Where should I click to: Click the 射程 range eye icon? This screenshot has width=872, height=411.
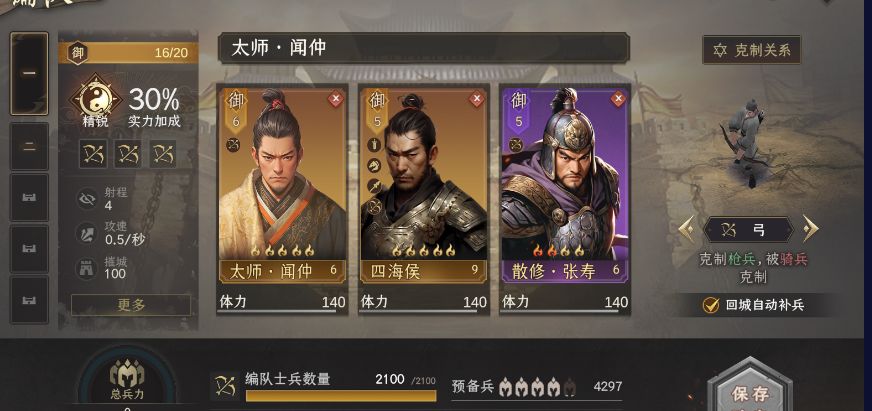(87, 199)
